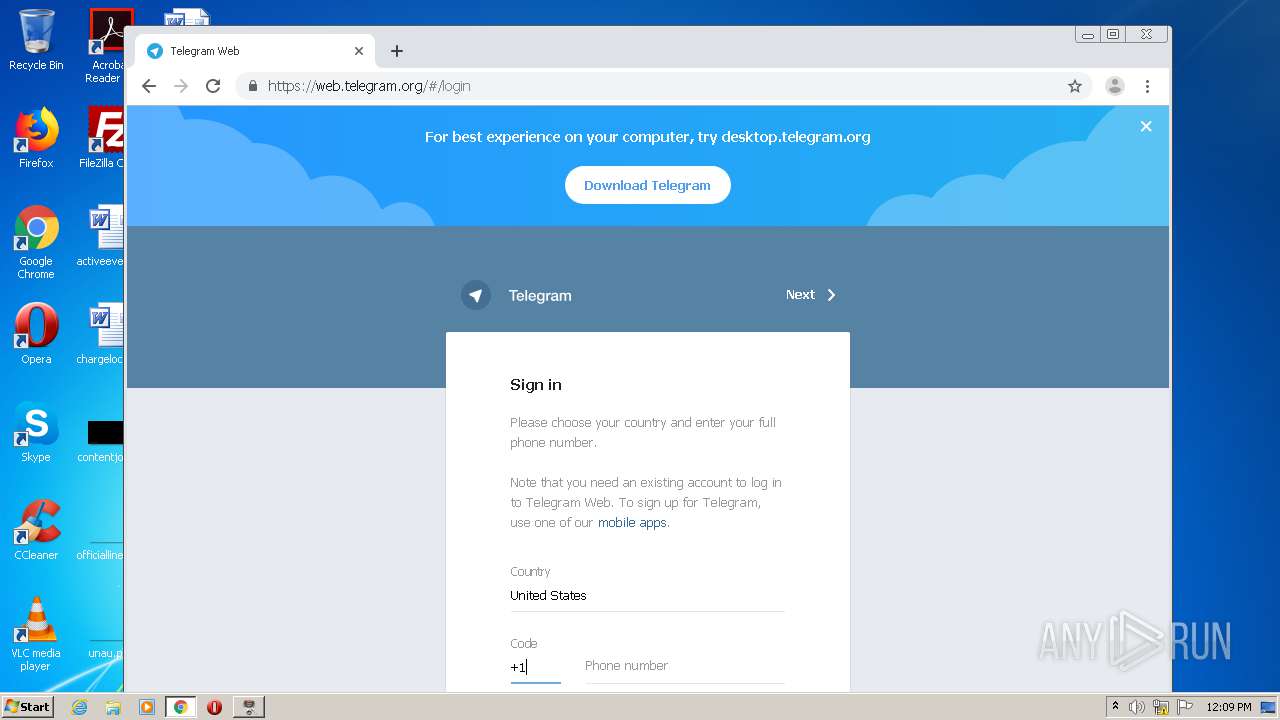This screenshot has height=720, width=1280.
Task: Open the Google Chrome desktop shortcut
Action: 36,242
